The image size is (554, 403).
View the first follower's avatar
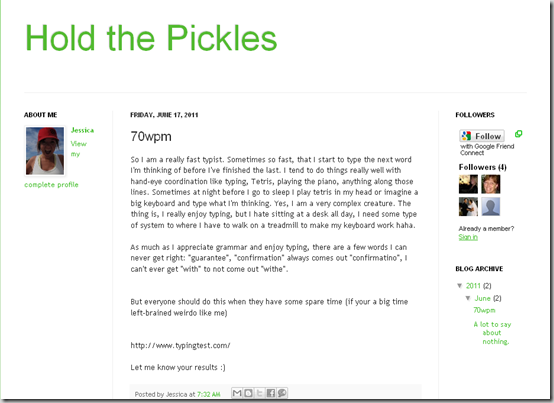(x=468, y=184)
